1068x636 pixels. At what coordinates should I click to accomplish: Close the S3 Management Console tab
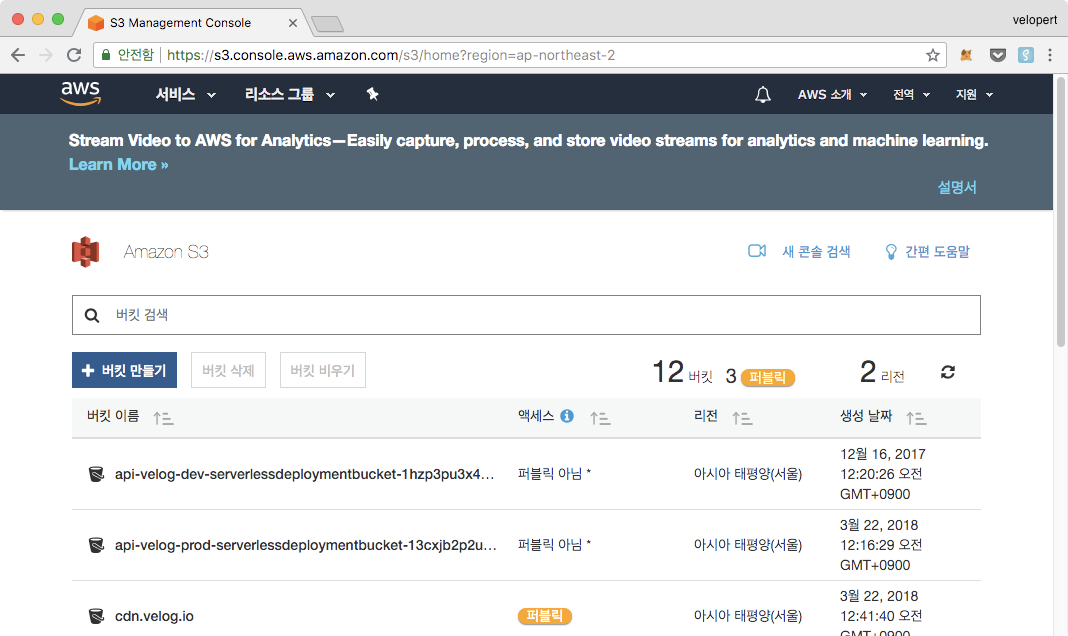pos(293,23)
